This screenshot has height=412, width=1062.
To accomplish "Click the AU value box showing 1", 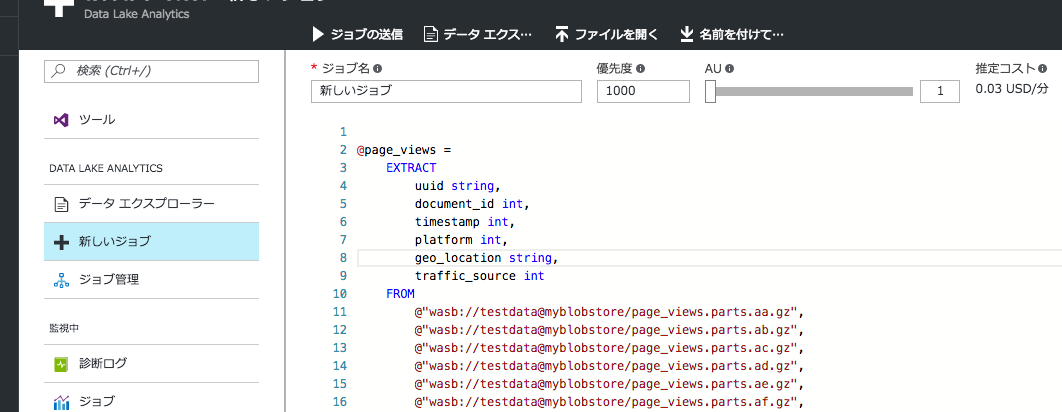I will 940,91.
